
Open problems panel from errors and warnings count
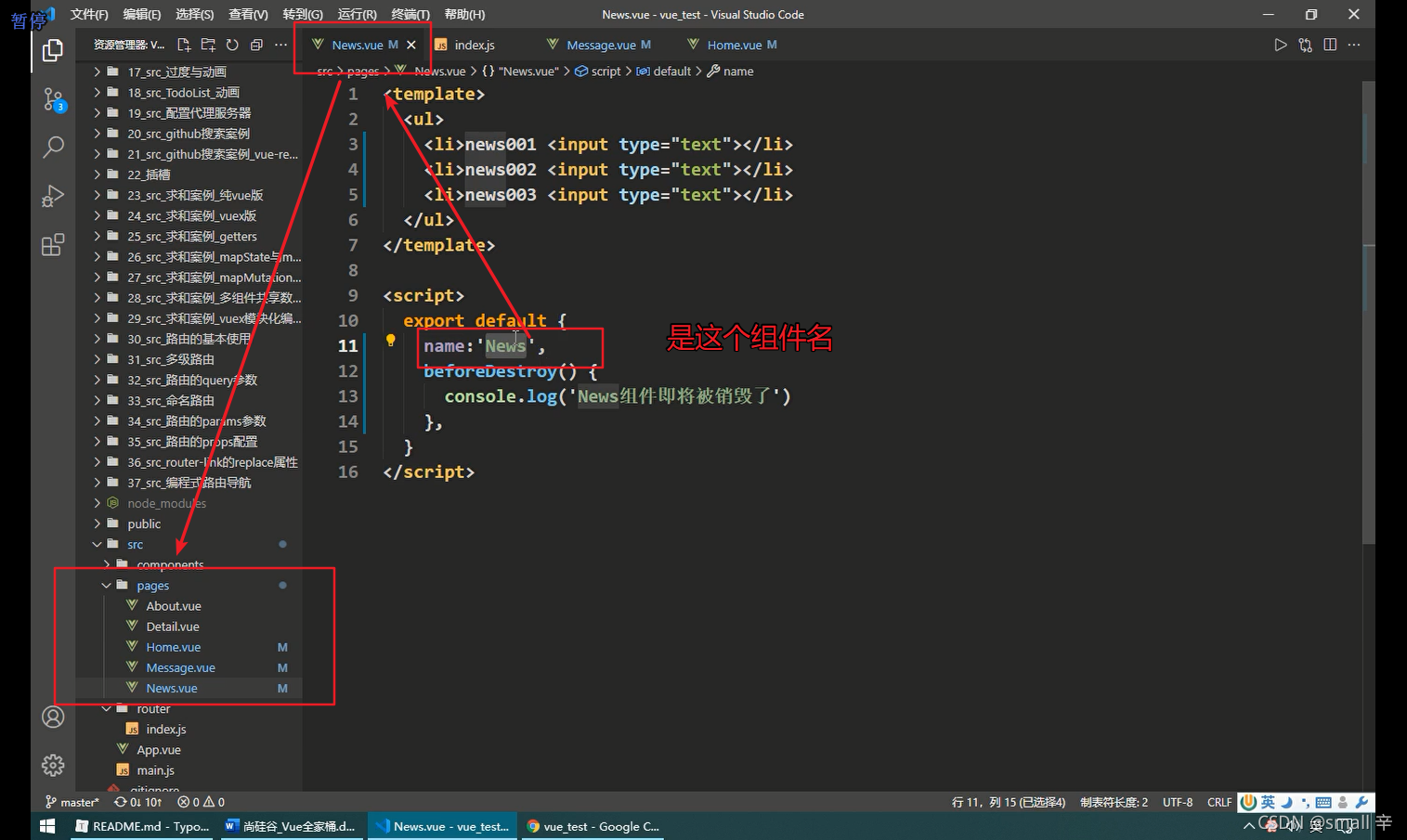tap(201, 802)
